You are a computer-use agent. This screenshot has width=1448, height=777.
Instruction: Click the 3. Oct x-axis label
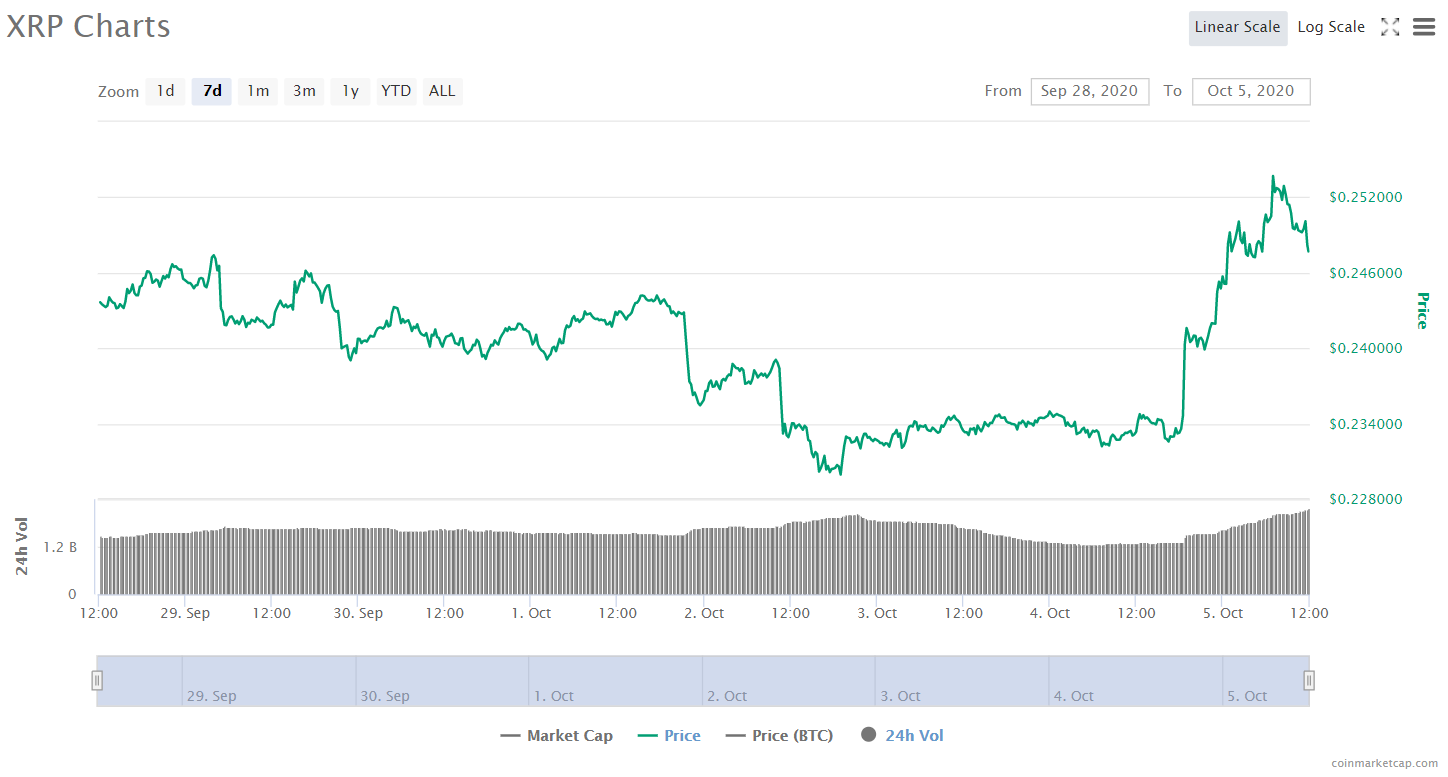click(876, 613)
